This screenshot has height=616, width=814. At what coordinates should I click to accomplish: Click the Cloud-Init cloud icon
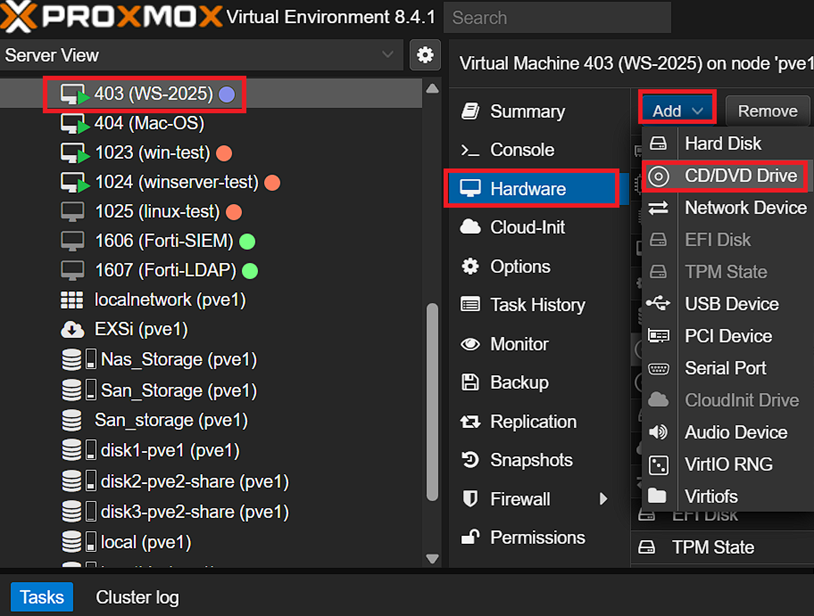tap(470, 227)
